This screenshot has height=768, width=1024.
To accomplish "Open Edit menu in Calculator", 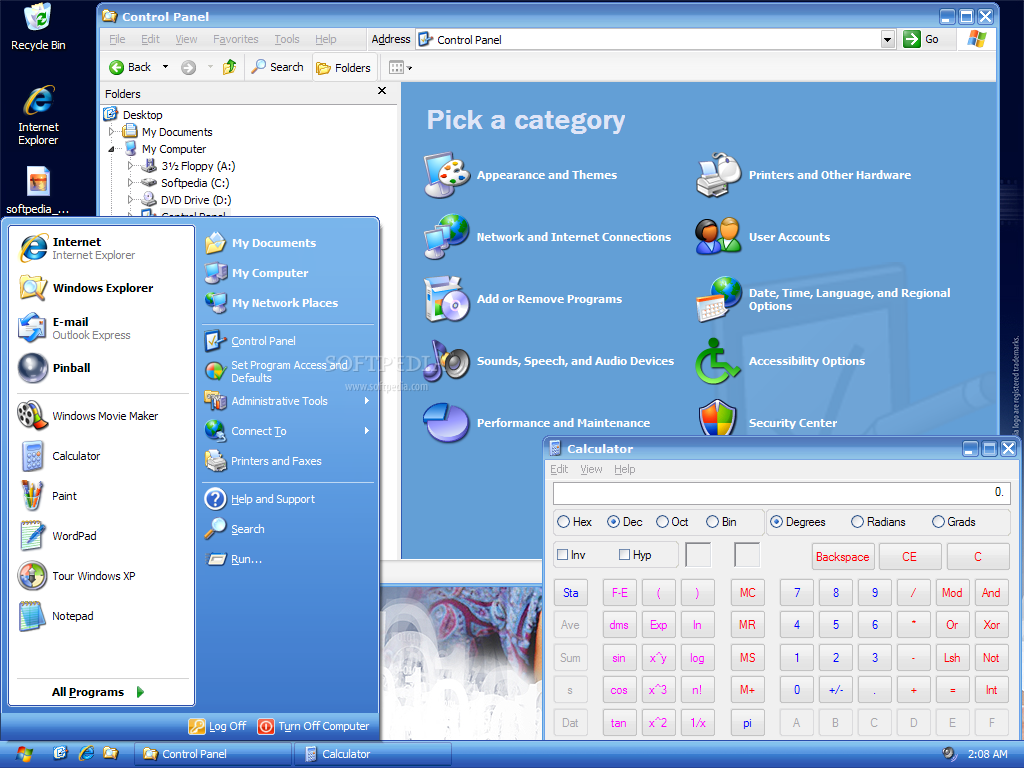I will [559, 469].
